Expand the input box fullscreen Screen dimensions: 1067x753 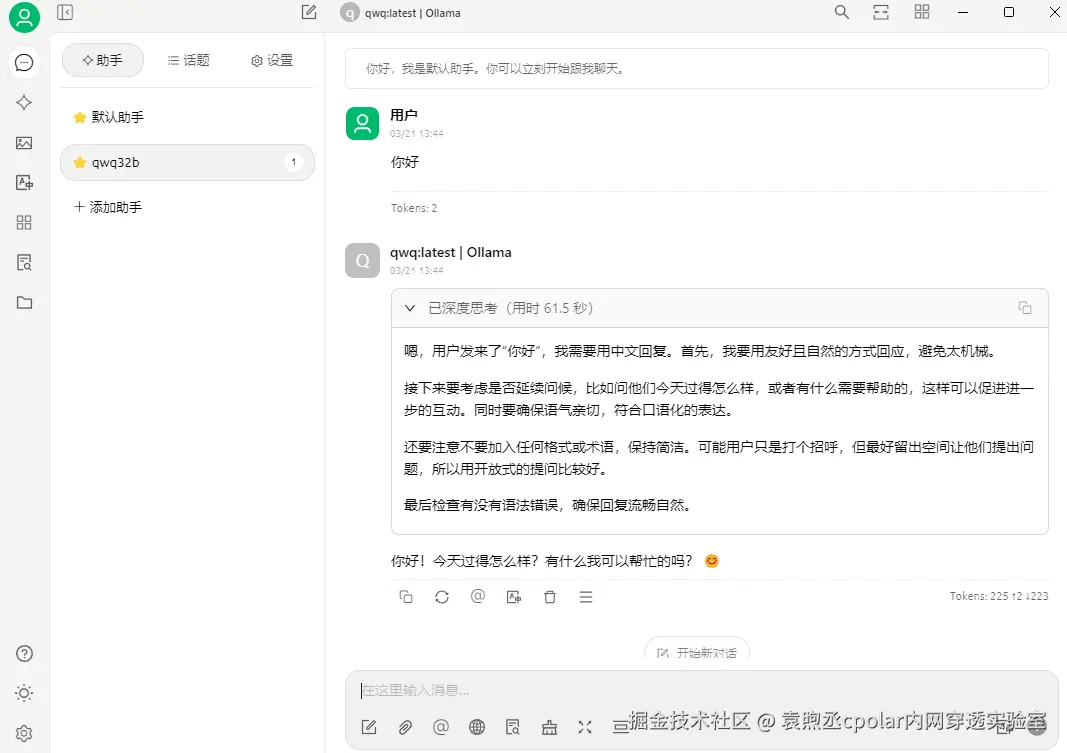pyautogui.click(x=585, y=727)
